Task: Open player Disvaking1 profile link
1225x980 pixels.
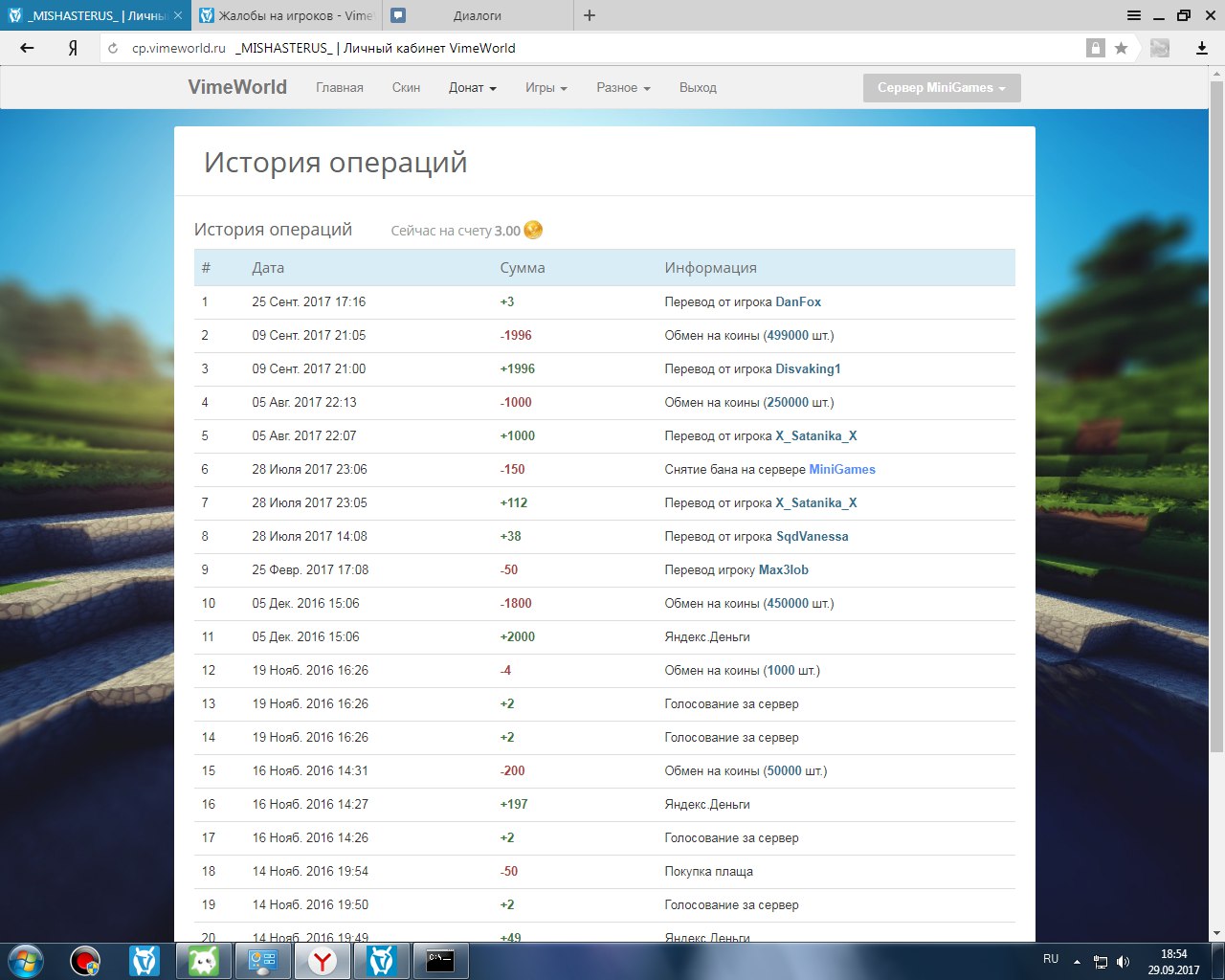Action: (x=808, y=368)
